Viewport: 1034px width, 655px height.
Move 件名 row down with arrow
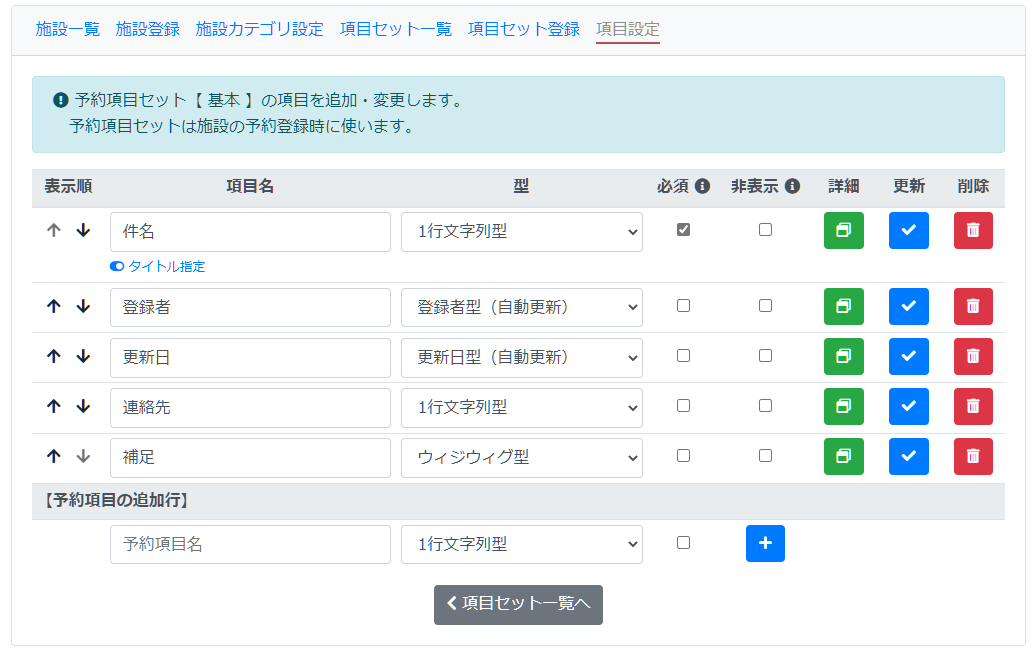(83, 230)
